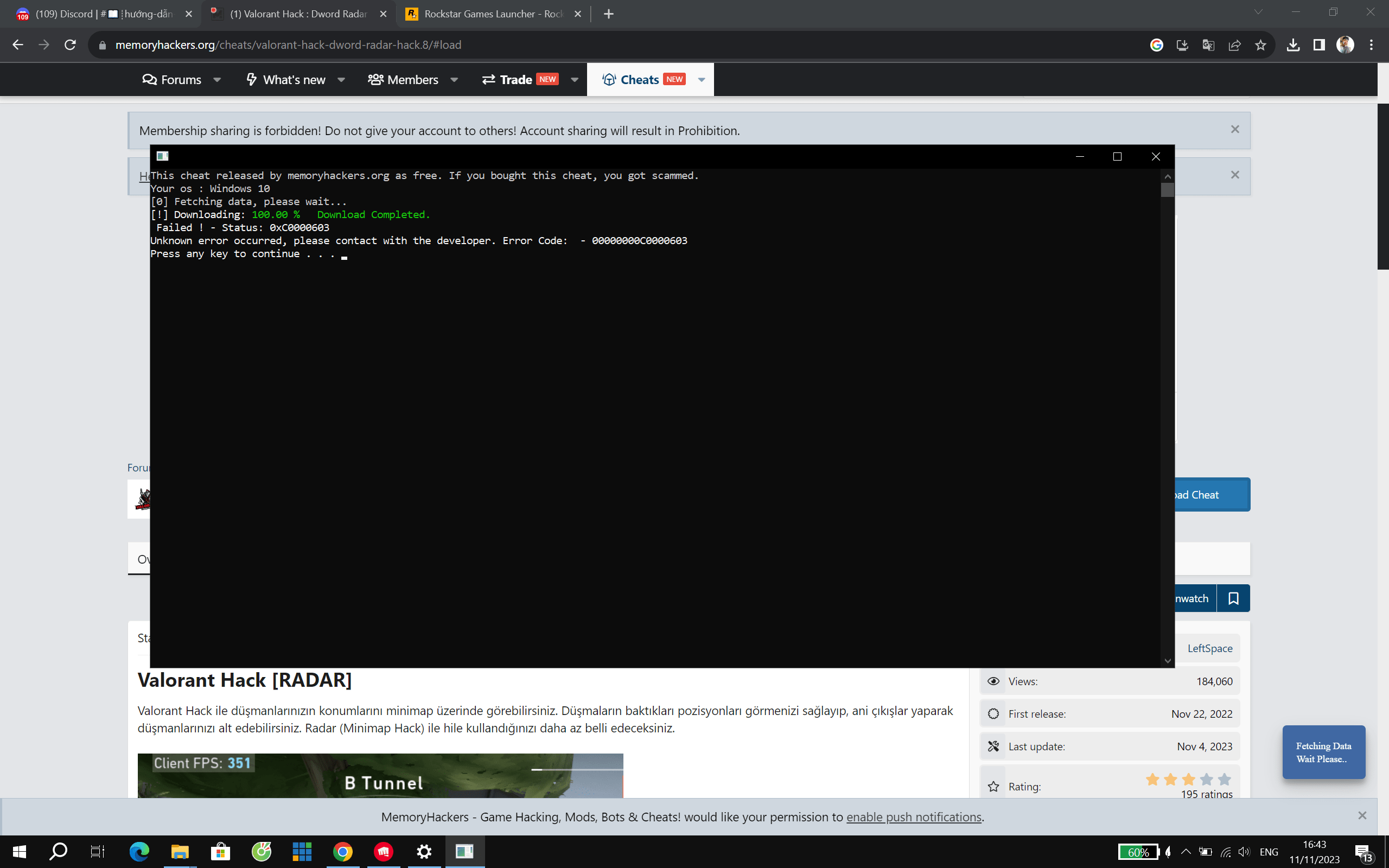The height and width of the screenshot is (868, 1389).
Task: Click the volume icon in system tray
Action: click(1244, 852)
